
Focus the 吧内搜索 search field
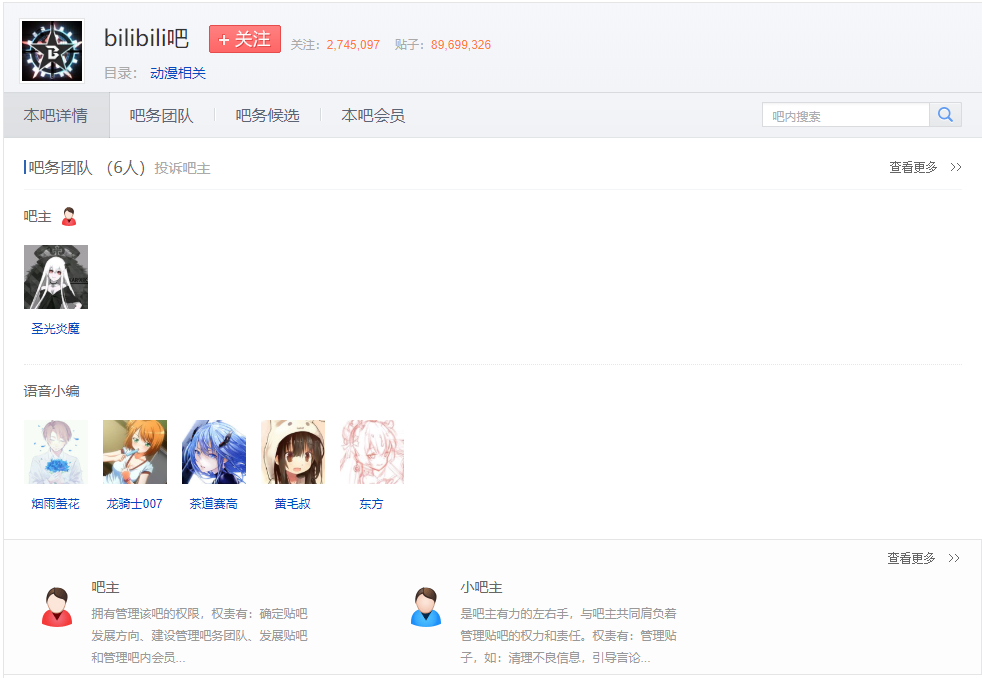[x=845, y=116]
